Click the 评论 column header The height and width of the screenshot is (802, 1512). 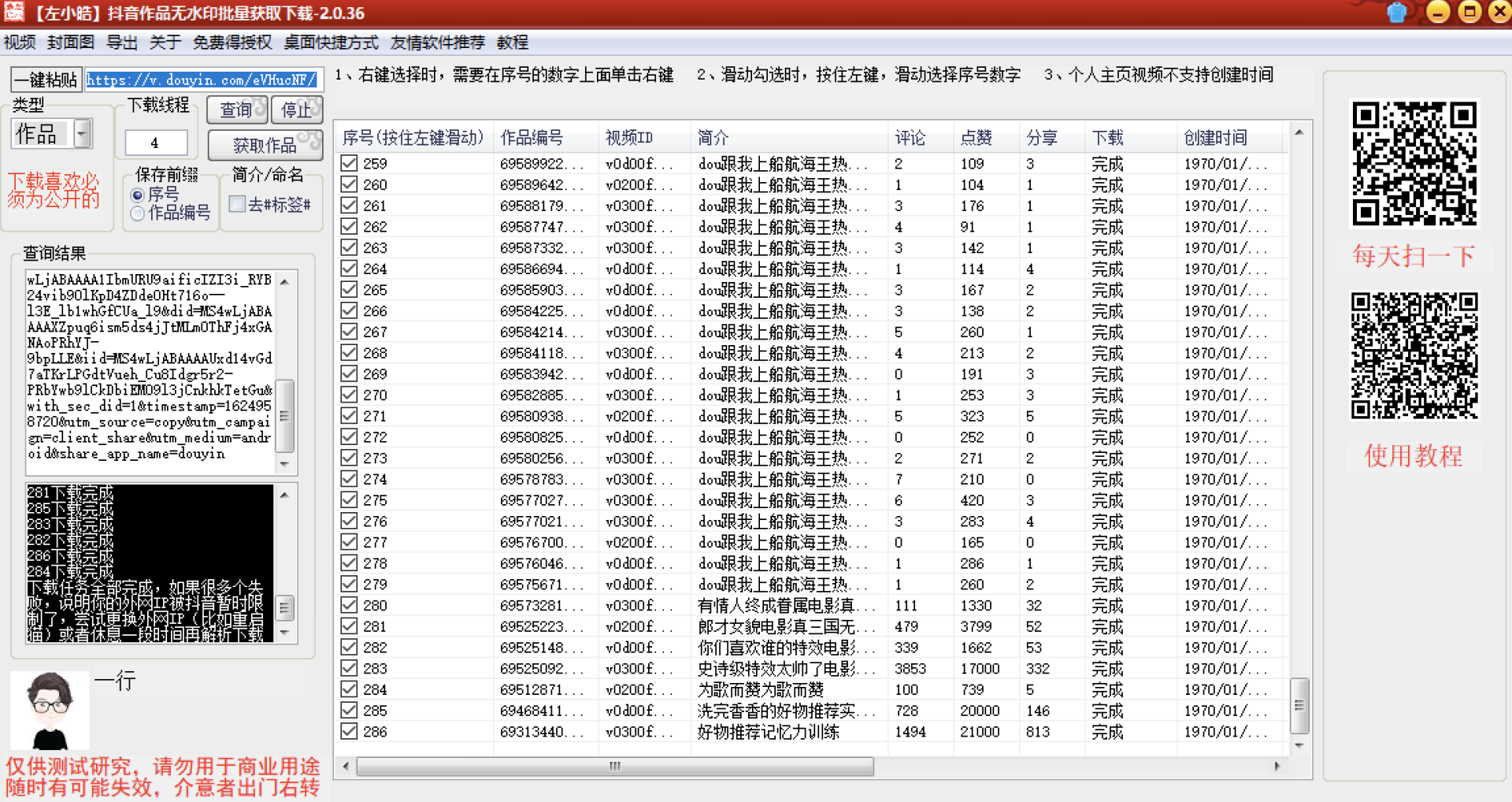pos(921,138)
